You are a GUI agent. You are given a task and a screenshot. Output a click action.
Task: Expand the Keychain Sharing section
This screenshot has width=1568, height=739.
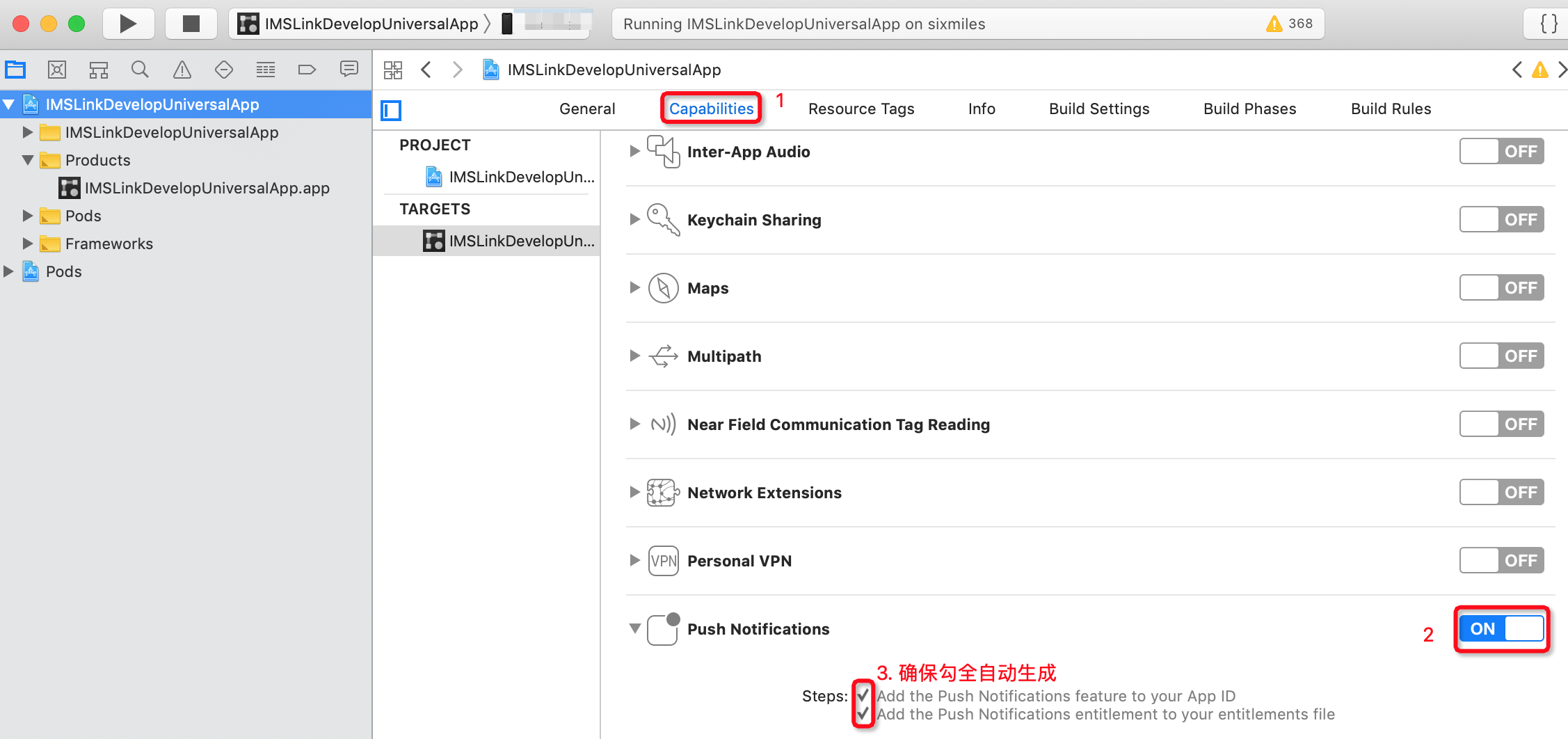coord(634,219)
